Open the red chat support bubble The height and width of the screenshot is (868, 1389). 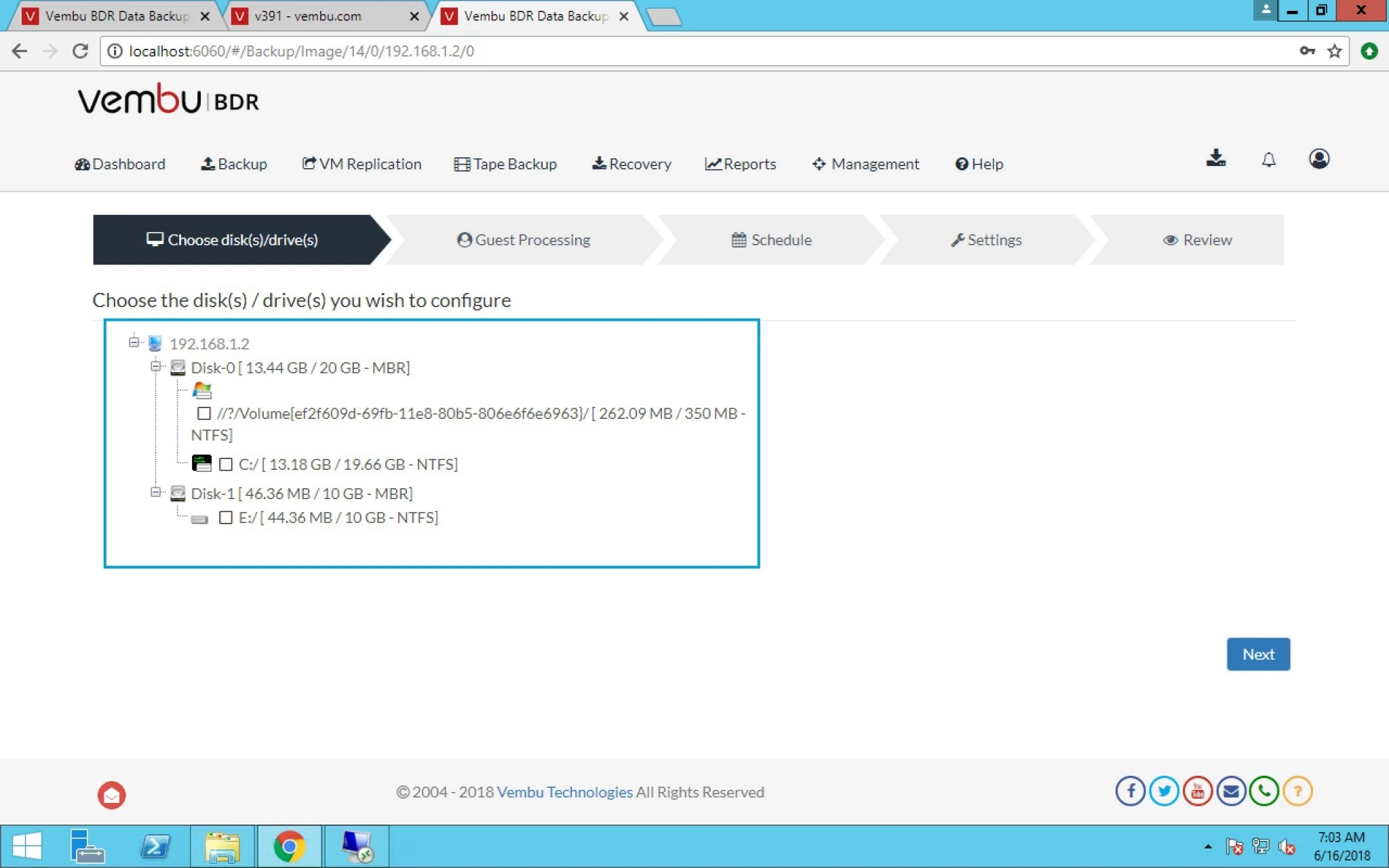pos(111,795)
